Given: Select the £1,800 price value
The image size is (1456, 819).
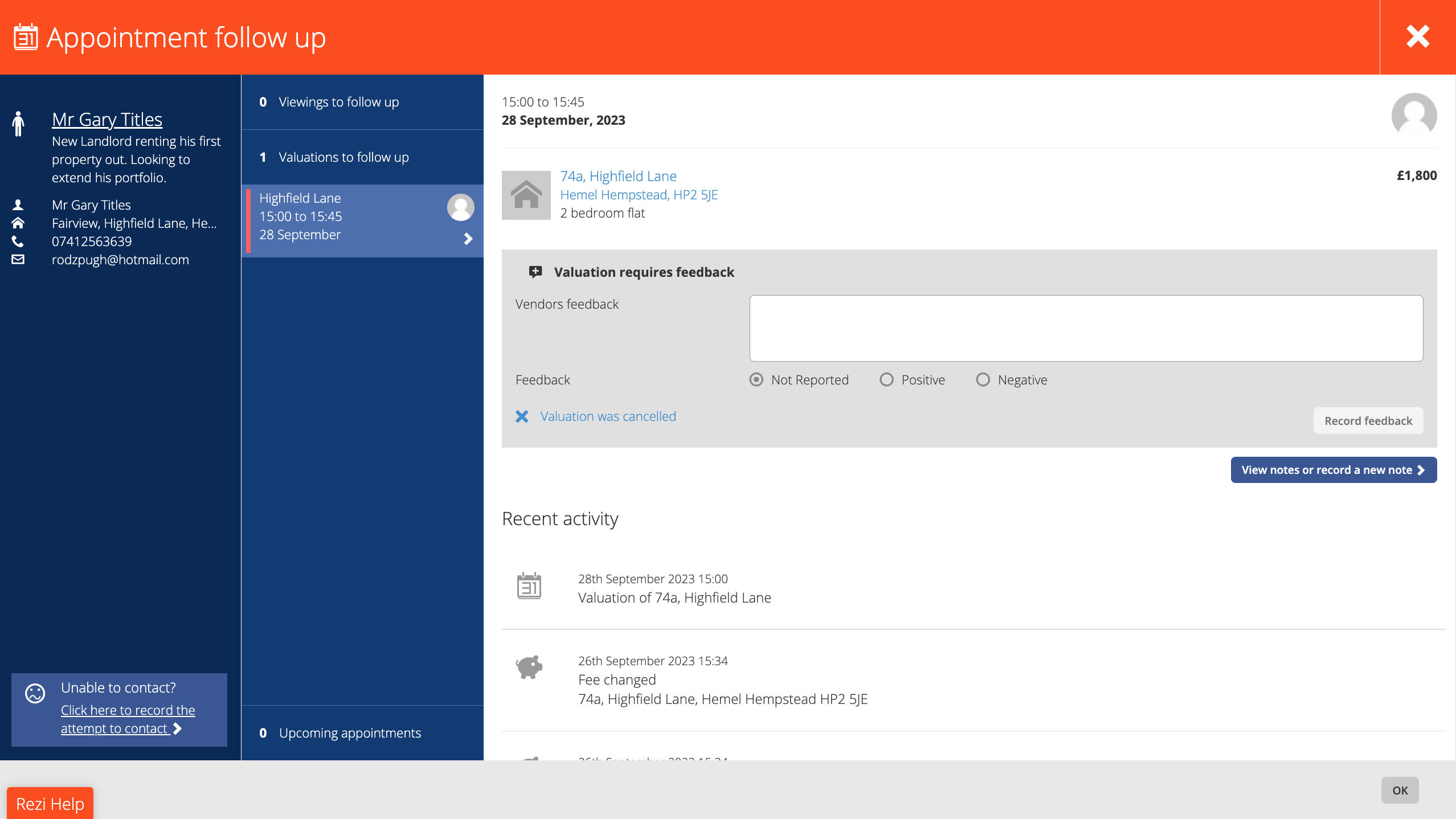Looking at the screenshot, I should (1417, 175).
